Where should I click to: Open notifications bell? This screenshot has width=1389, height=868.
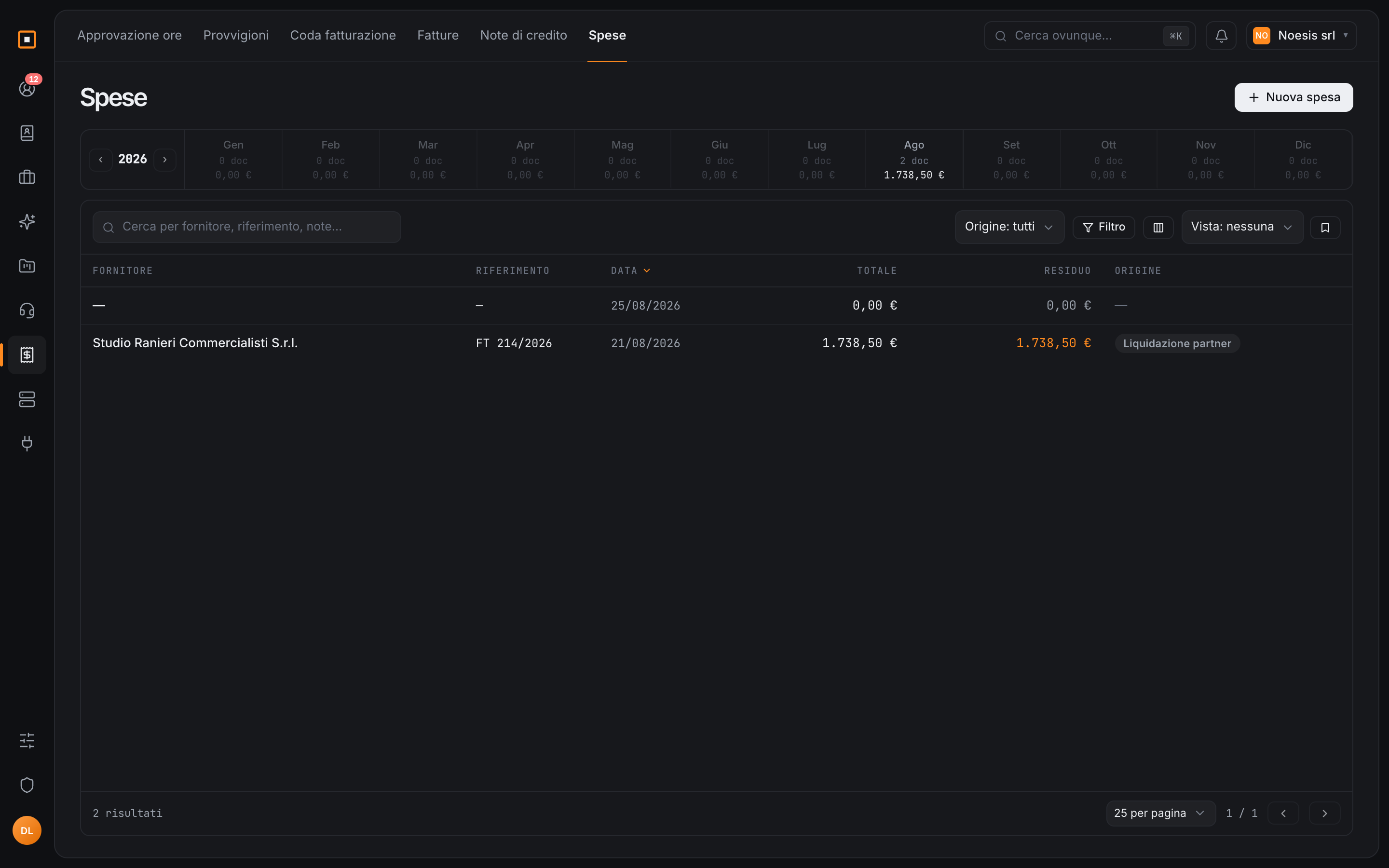[x=1221, y=36]
